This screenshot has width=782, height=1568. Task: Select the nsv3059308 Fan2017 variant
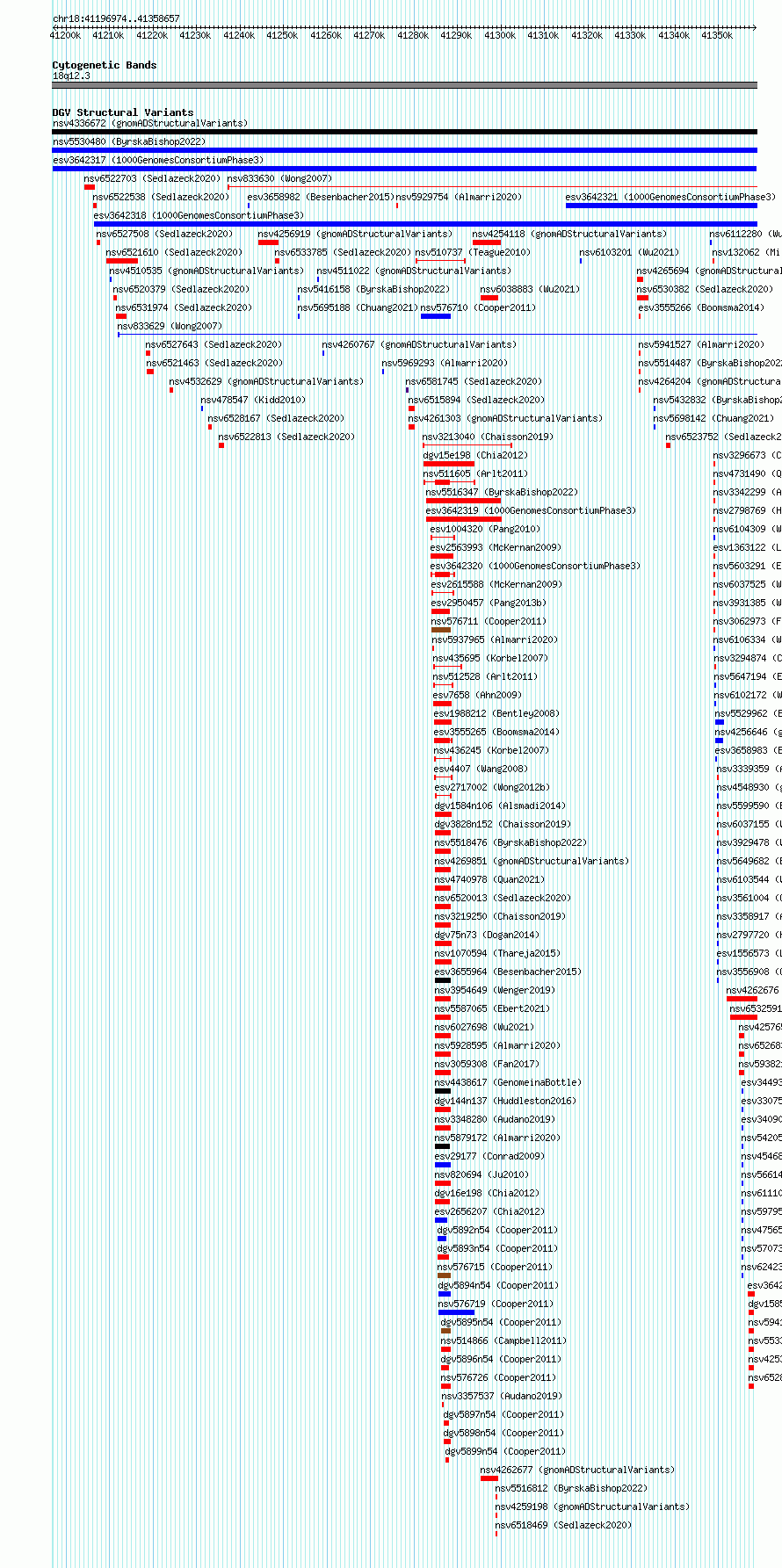click(487, 1064)
